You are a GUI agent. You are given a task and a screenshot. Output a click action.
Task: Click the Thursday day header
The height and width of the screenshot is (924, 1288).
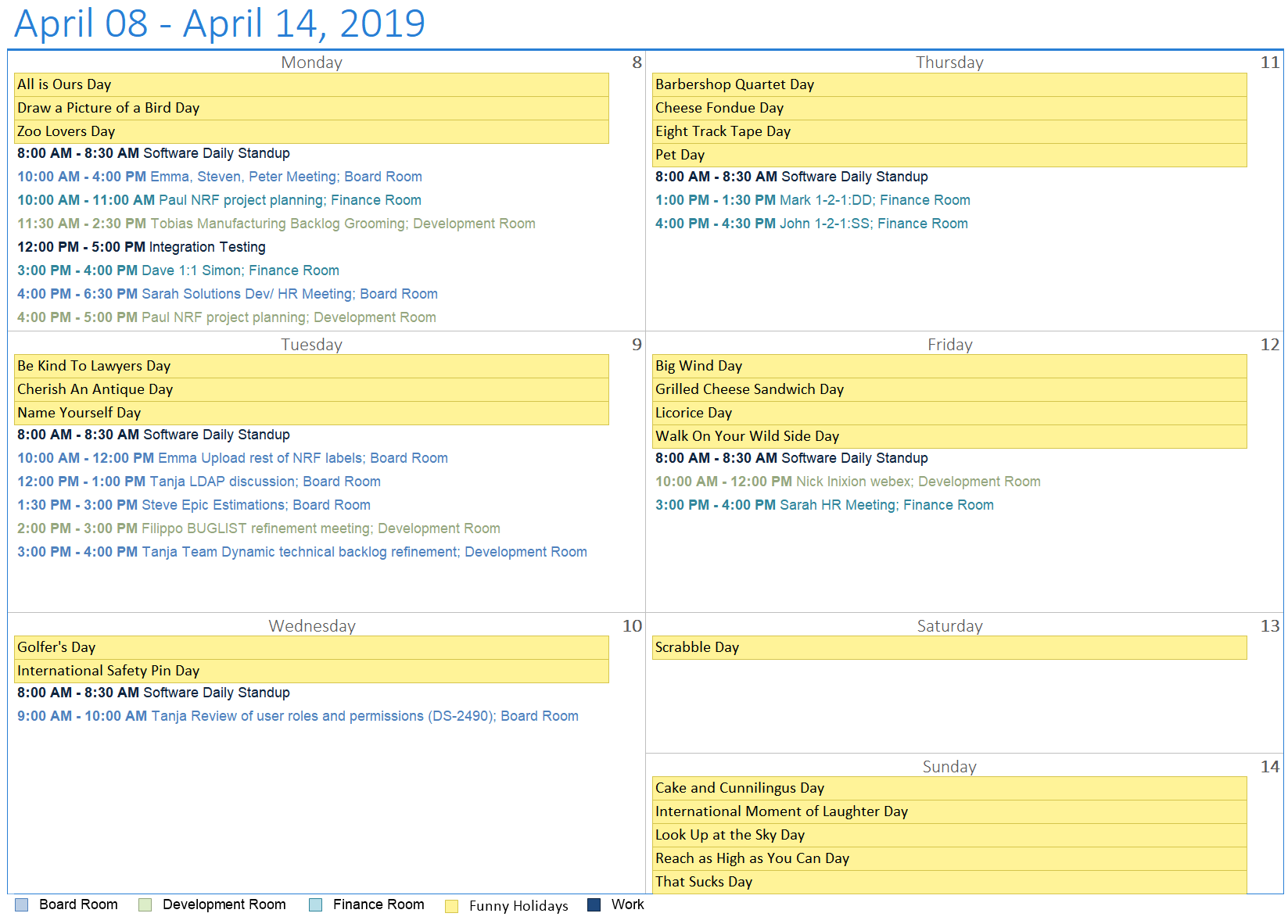(949, 63)
